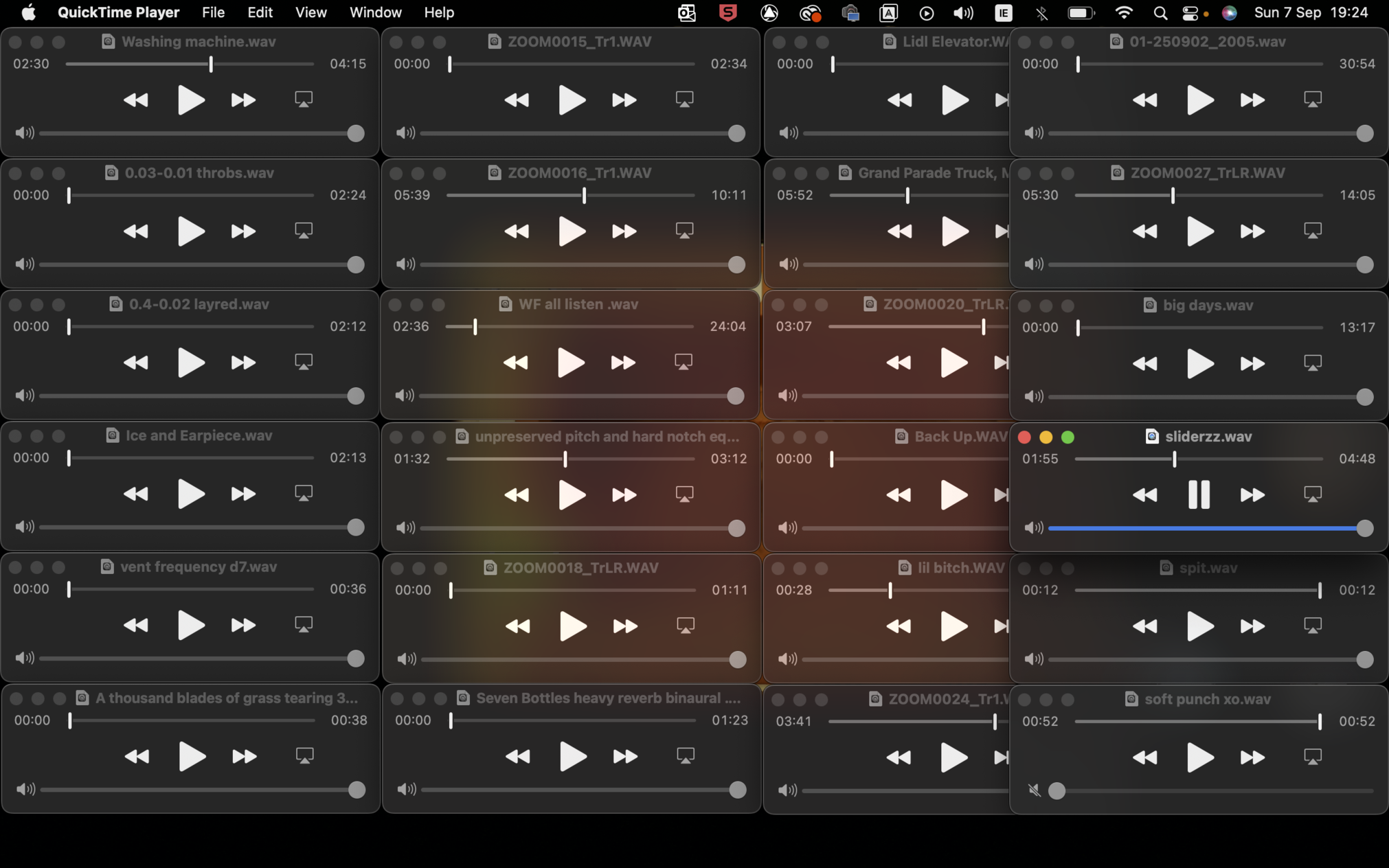Open AirPlay picker for vent frequency d7.wav
The height and width of the screenshot is (868, 1389).
[x=304, y=624]
